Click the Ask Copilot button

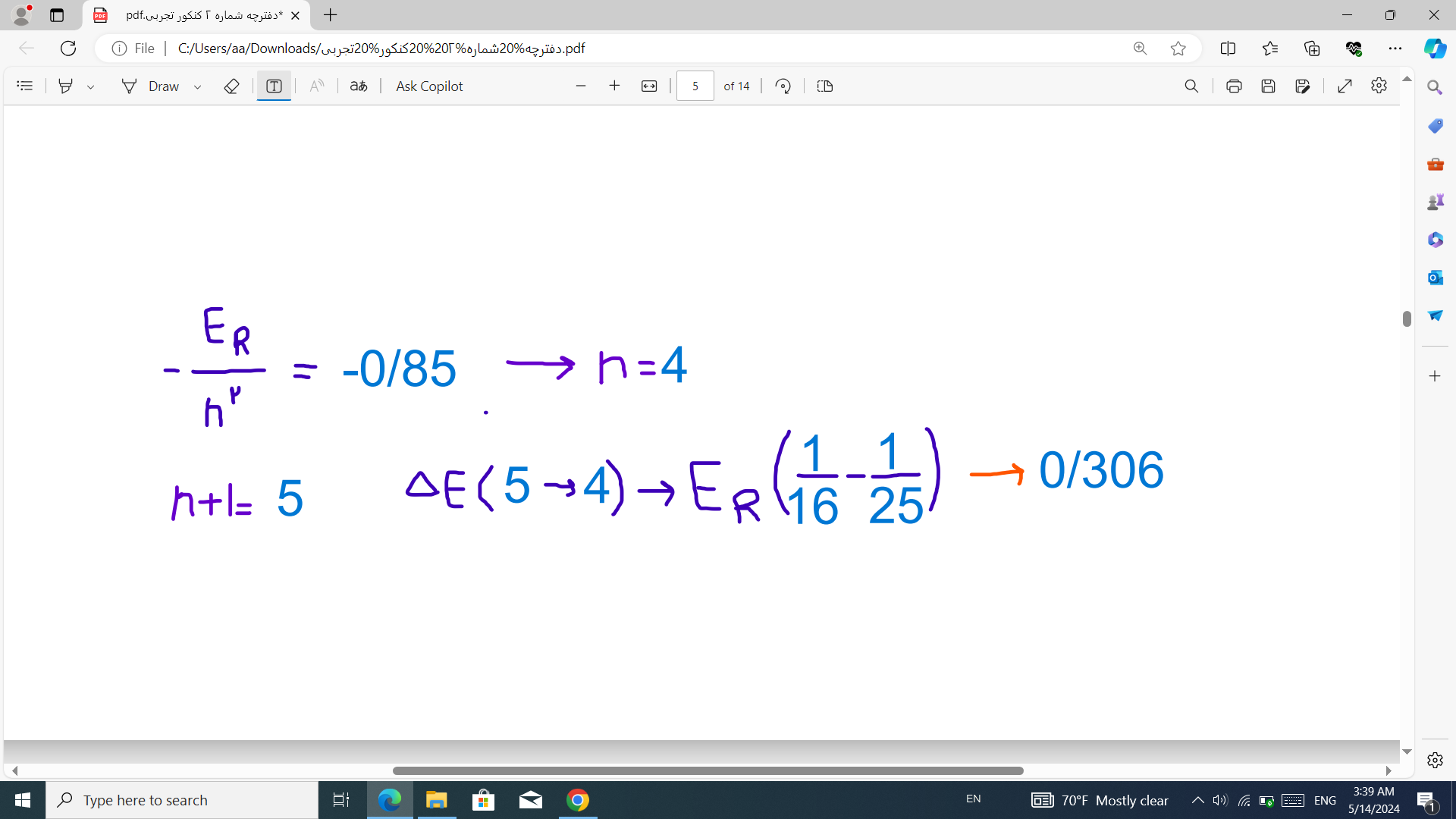[x=429, y=86]
